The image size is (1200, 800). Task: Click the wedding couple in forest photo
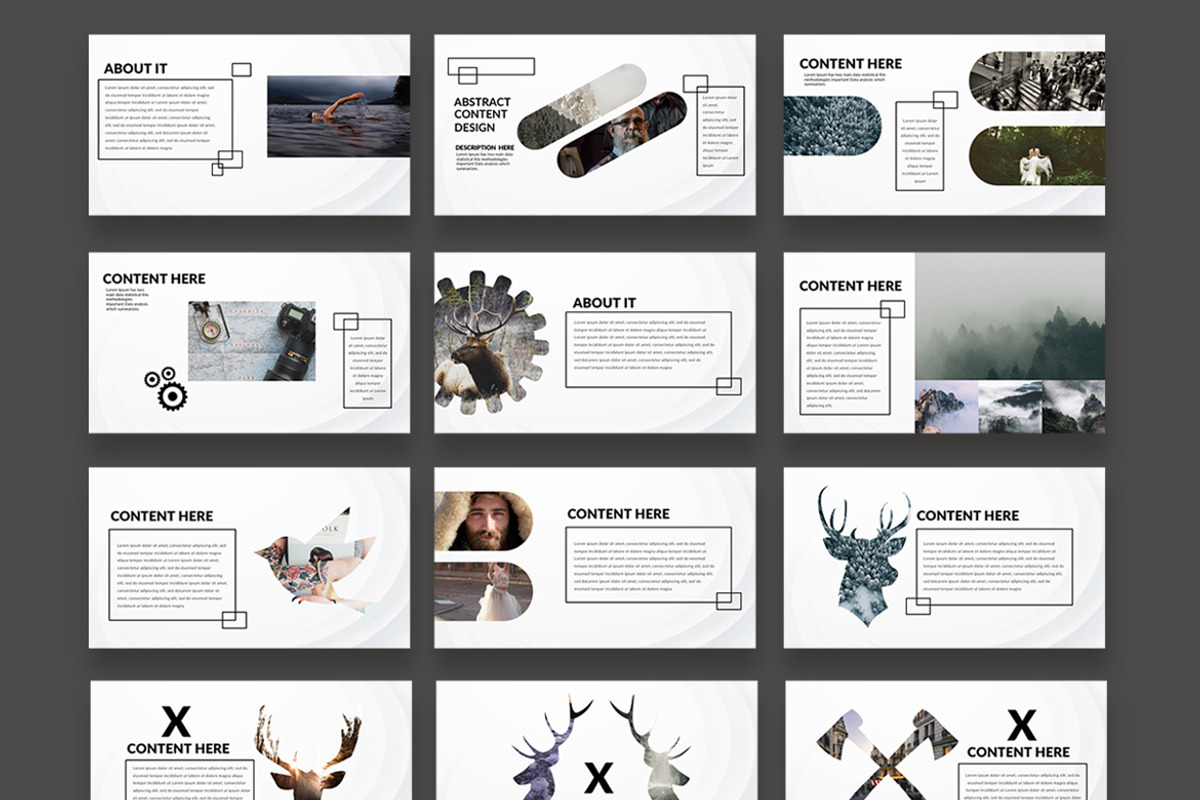tap(1037, 156)
